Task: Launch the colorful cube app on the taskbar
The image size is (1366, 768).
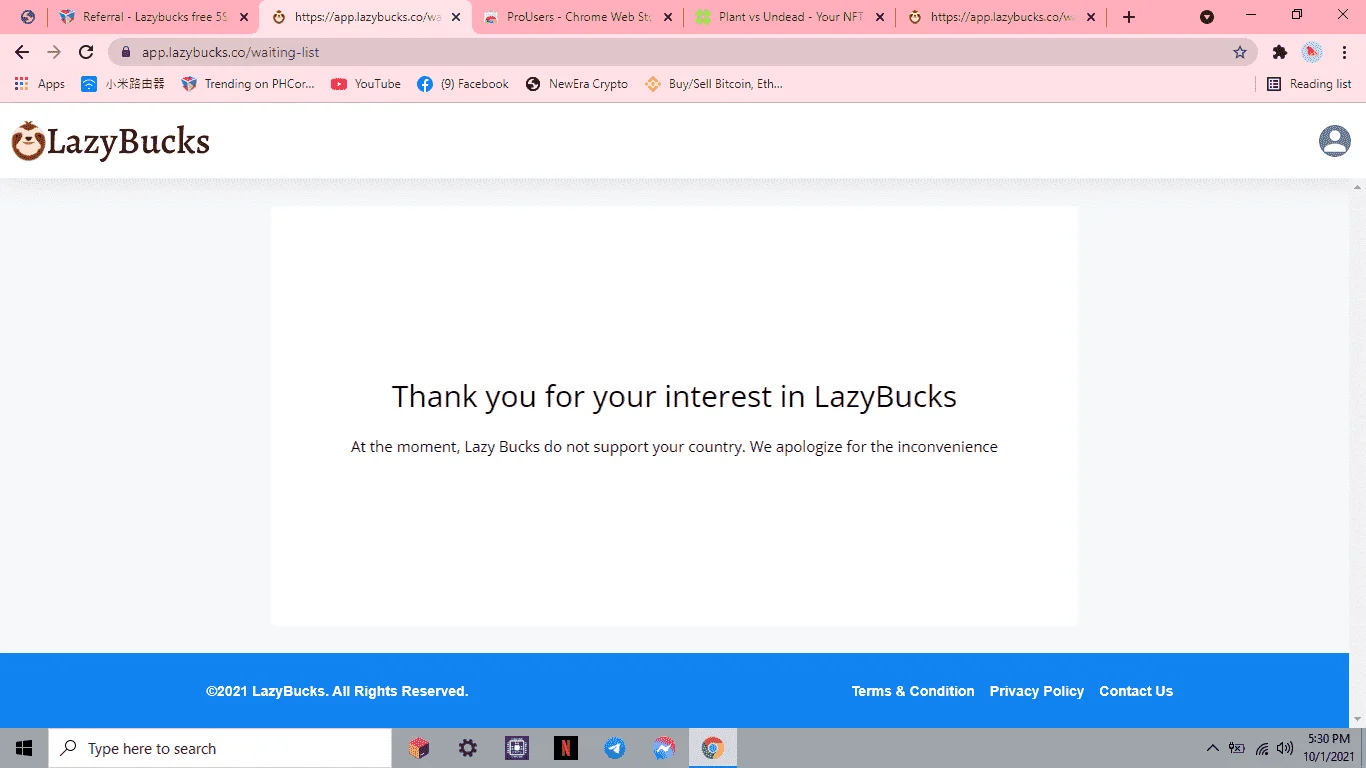Action: click(x=419, y=748)
